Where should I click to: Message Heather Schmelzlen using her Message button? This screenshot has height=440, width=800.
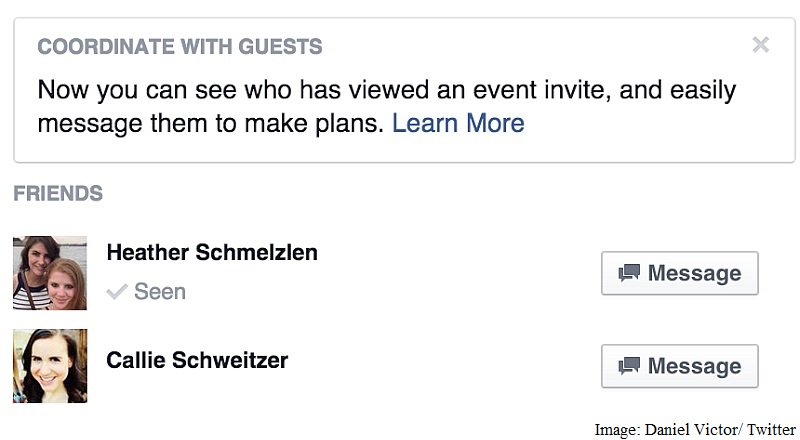[680, 273]
